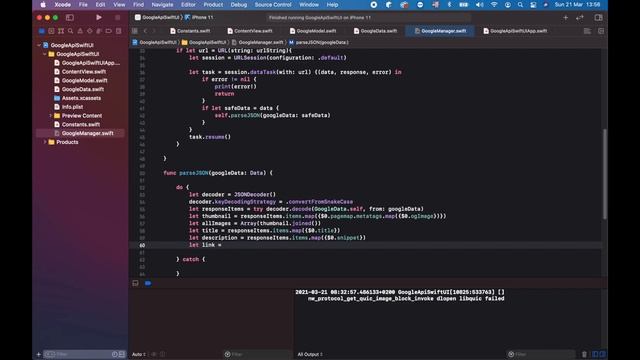
Task: Open the Debug menu
Action: click(239, 4)
